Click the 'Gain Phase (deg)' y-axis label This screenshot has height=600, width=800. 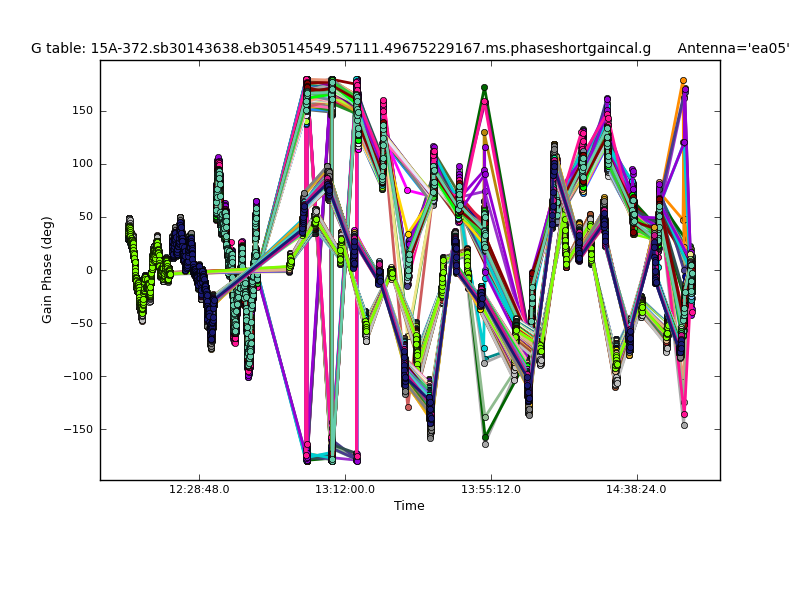(47, 270)
